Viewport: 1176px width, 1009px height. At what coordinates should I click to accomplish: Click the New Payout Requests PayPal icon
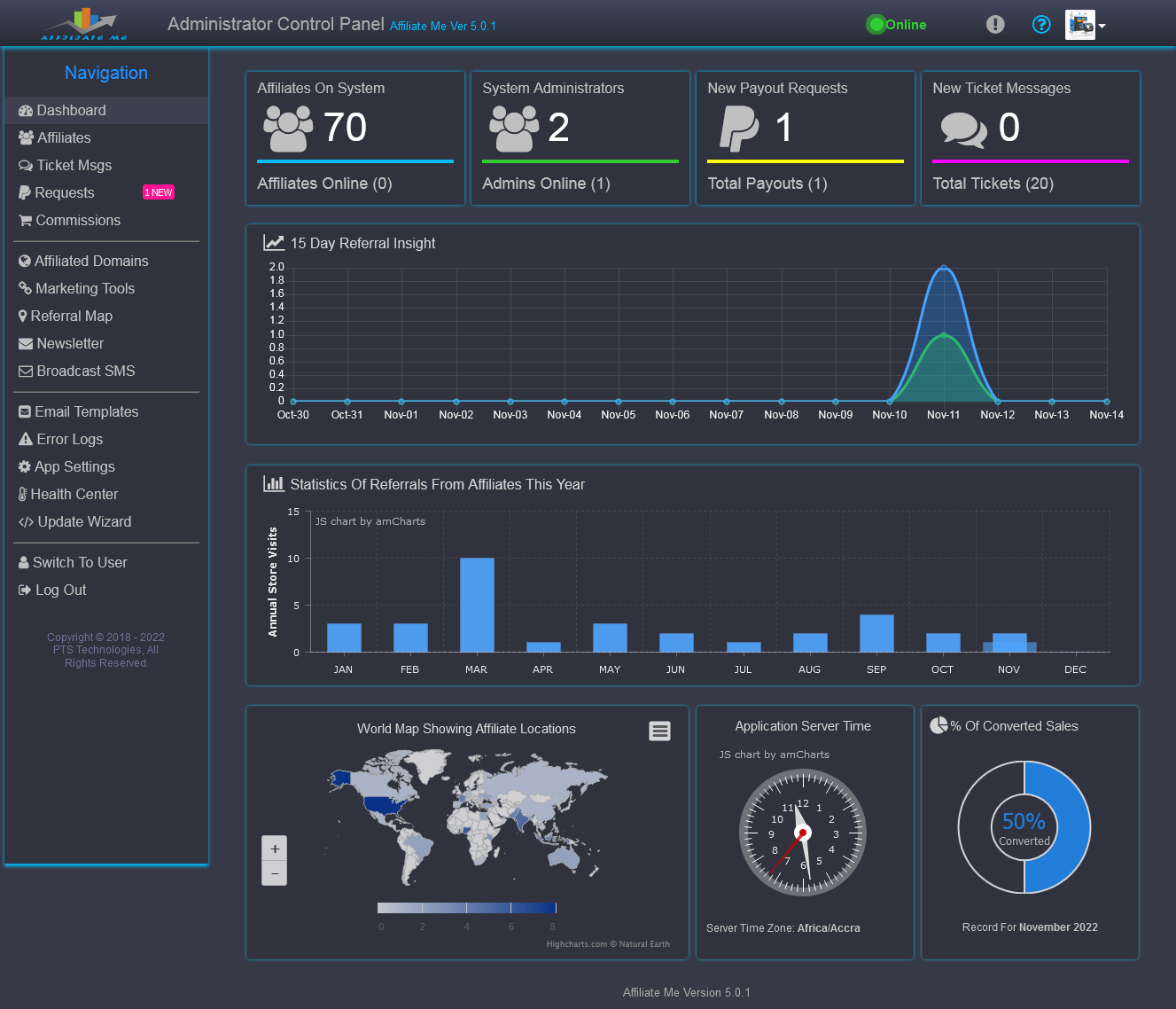pos(739,129)
